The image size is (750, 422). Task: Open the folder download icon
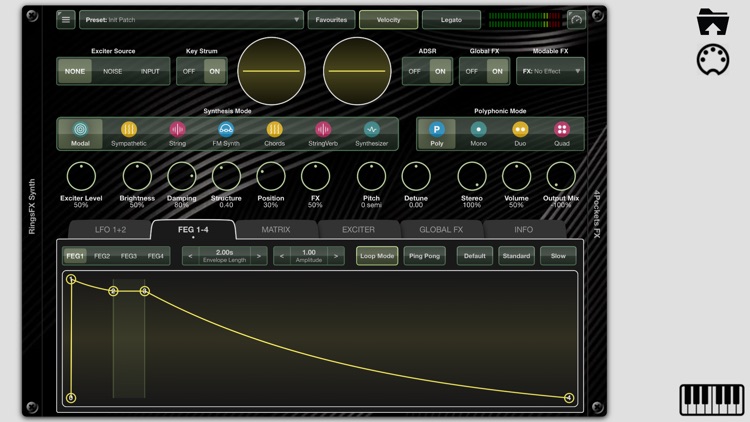(x=712, y=21)
